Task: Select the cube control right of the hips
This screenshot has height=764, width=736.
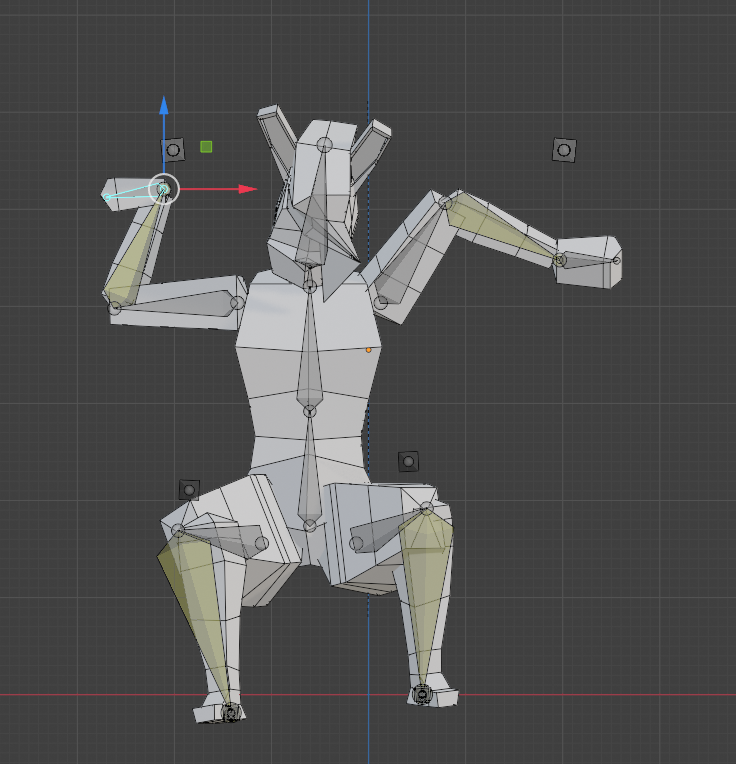Action: coord(408,461)
